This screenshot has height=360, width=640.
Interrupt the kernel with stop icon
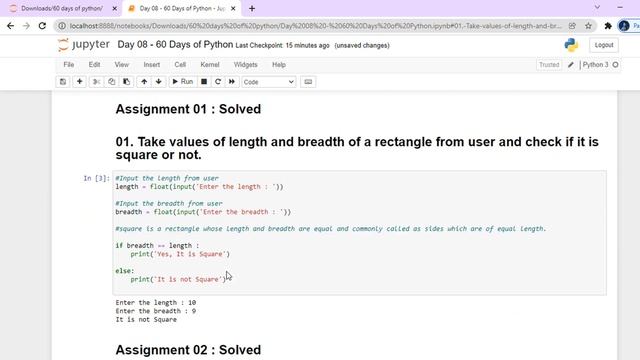pos(204,82)
